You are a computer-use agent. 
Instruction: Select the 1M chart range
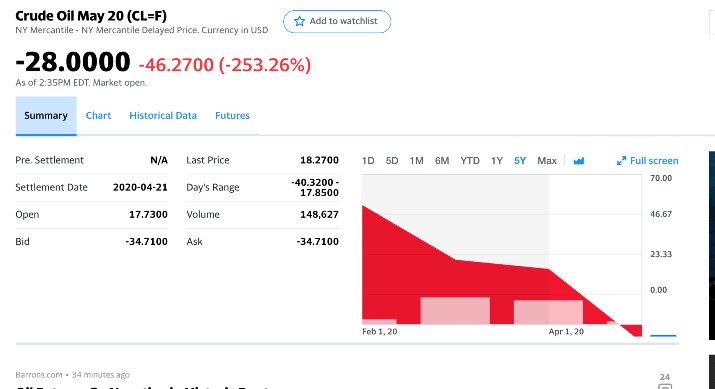tap(416, 161)
